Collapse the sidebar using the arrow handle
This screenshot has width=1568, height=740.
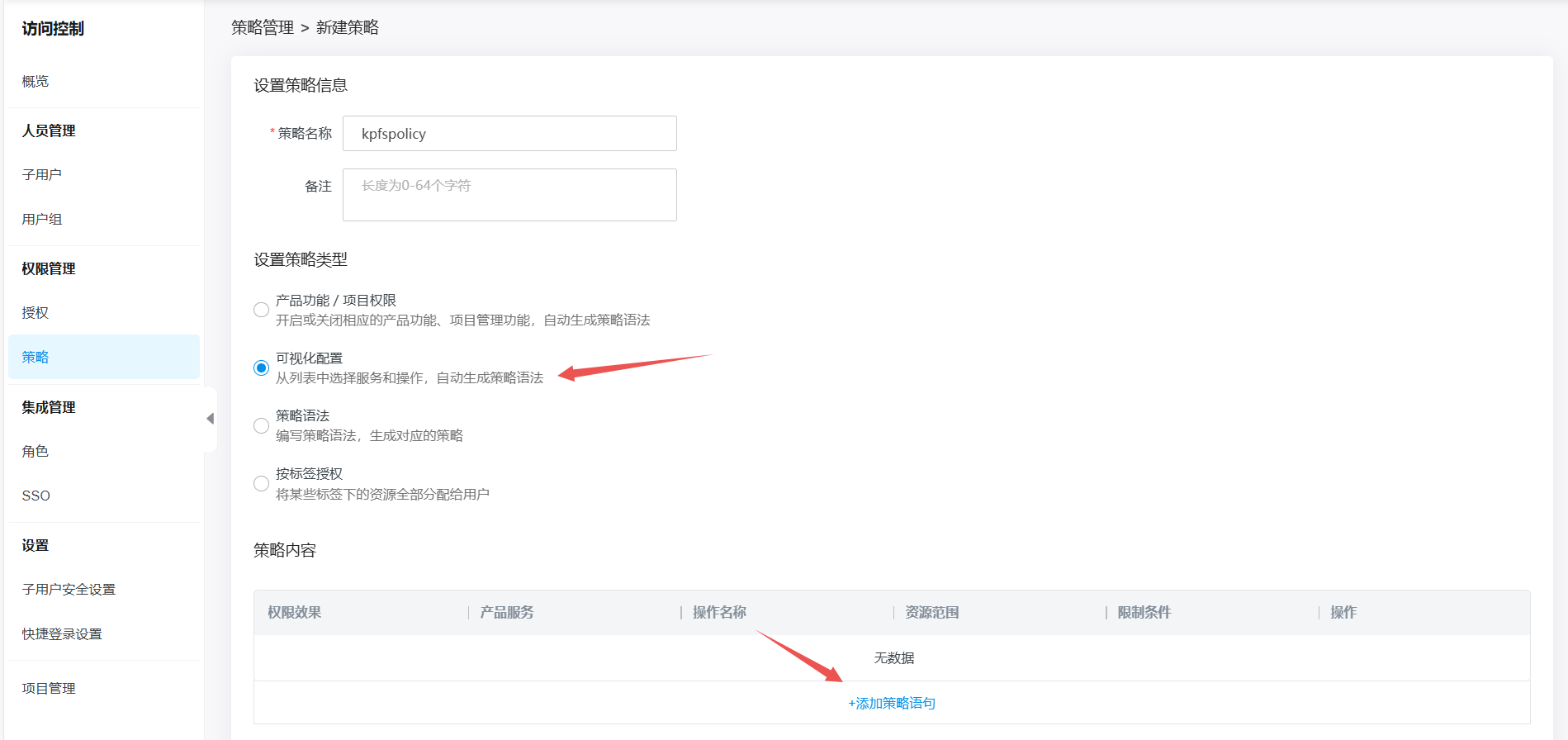coord(210,419)
